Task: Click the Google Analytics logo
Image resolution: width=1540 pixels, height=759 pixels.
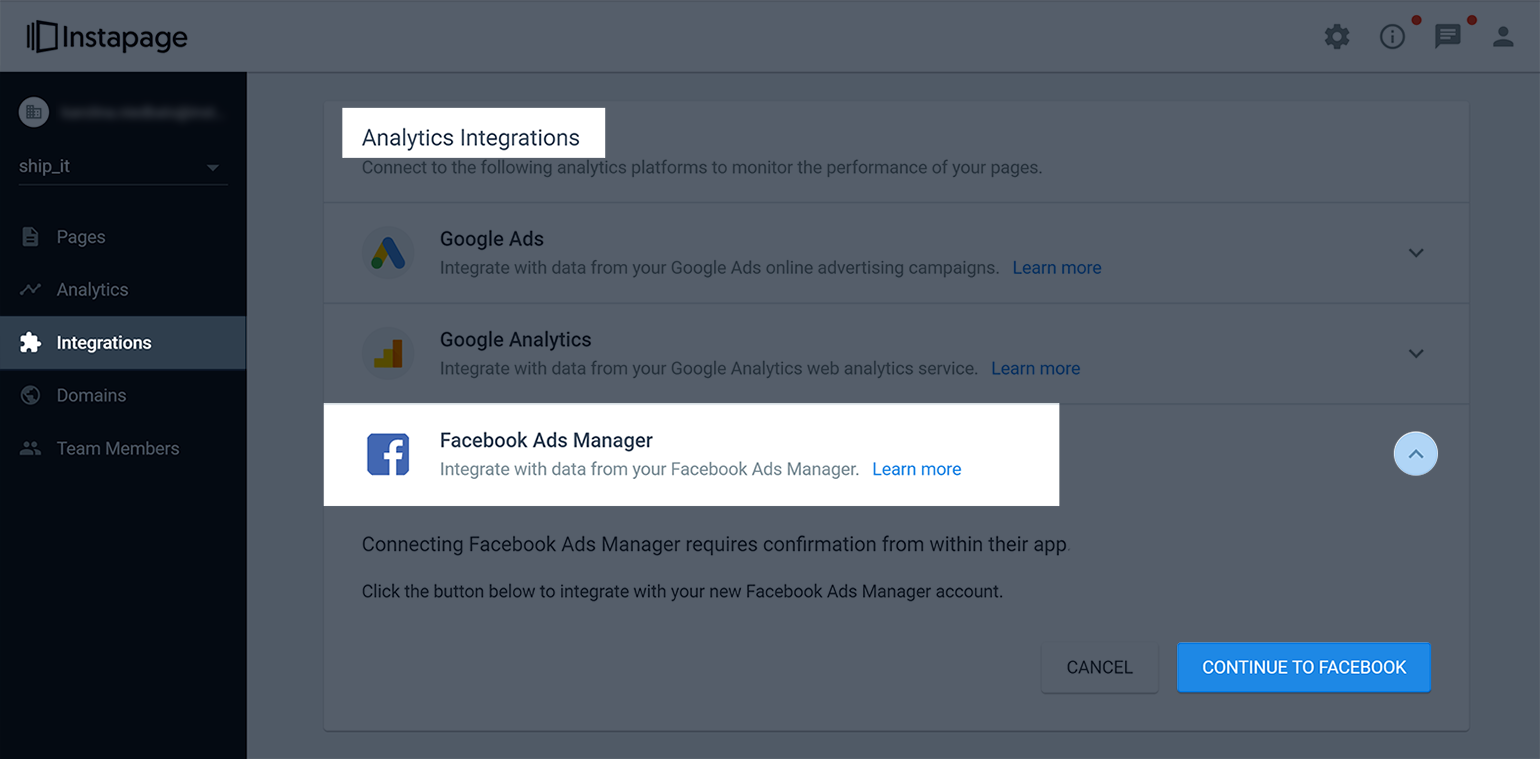Action: (x=388, y=353)
